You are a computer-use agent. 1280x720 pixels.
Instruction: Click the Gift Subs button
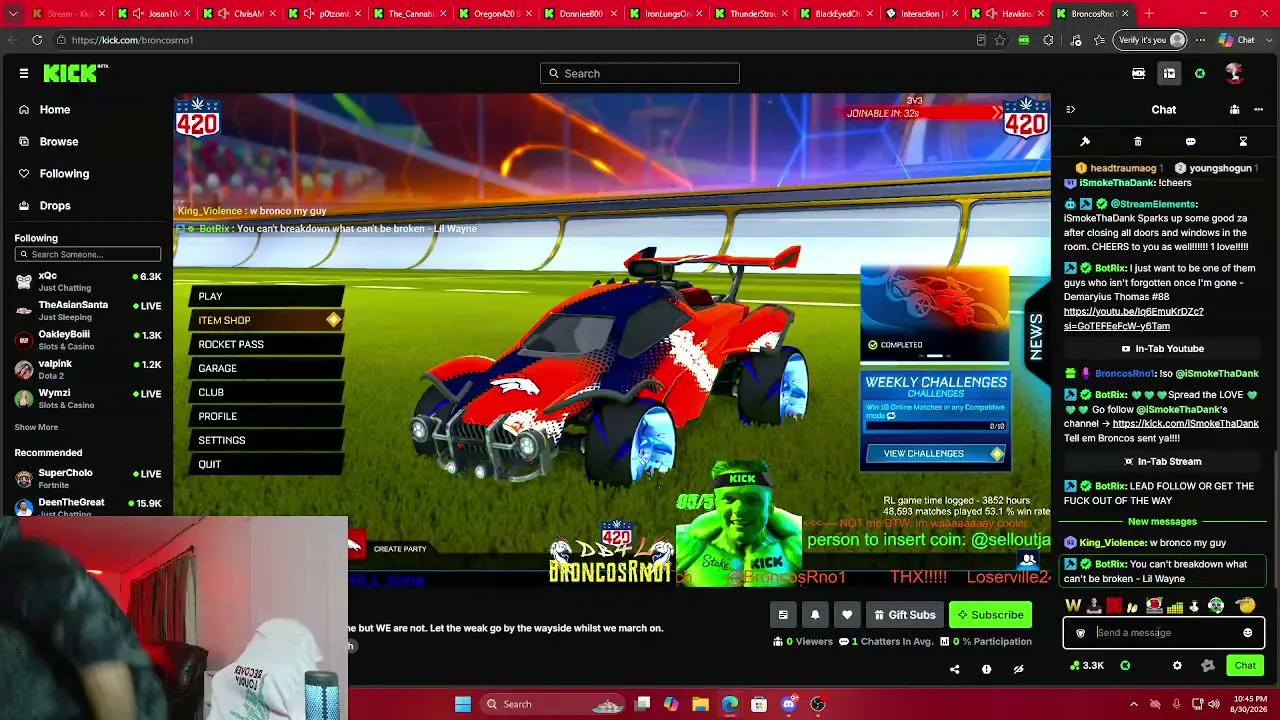pos(904,615)
